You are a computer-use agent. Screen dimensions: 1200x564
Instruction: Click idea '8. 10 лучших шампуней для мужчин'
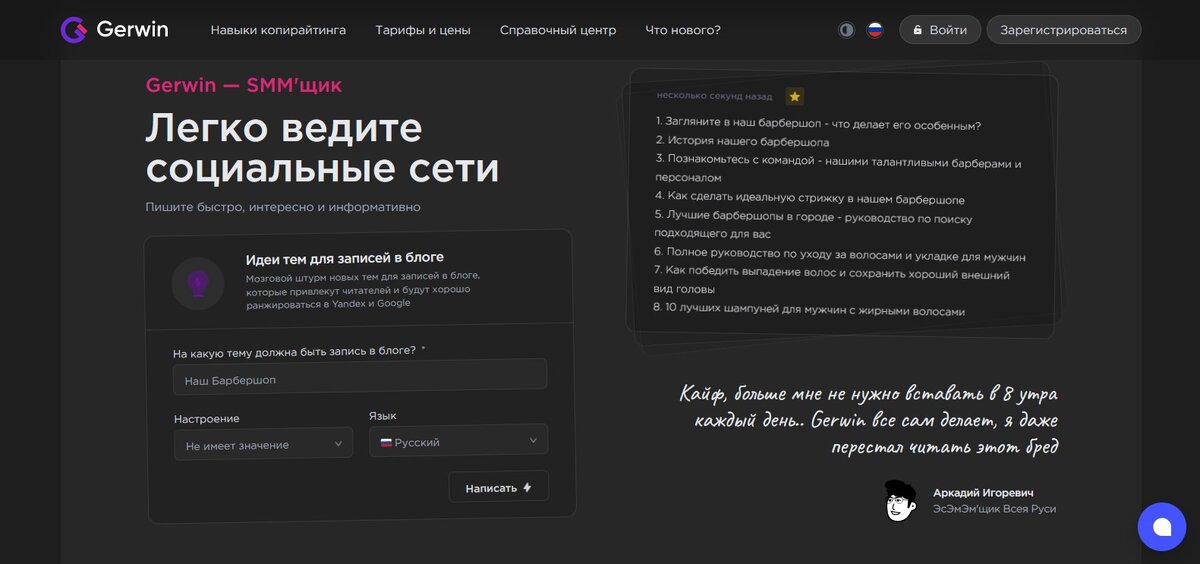(809, 311)
